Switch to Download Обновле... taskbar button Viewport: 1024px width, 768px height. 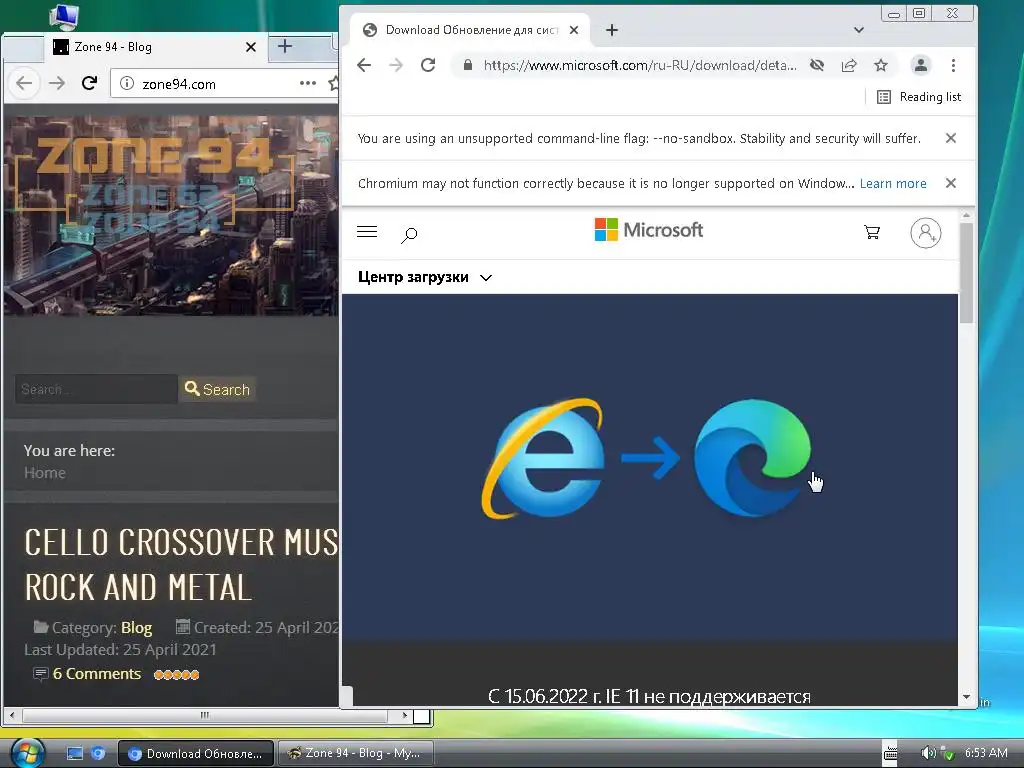click(x=197, y=754)
